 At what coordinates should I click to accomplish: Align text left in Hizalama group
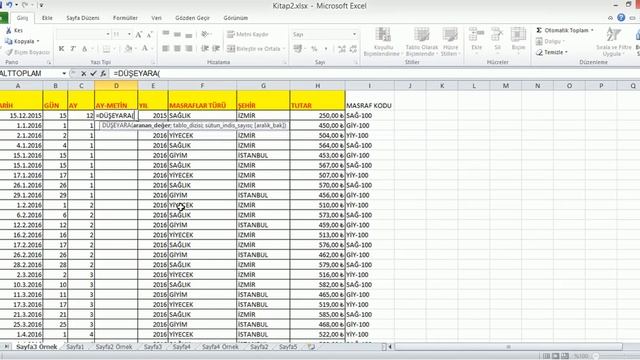click(166, 49)
